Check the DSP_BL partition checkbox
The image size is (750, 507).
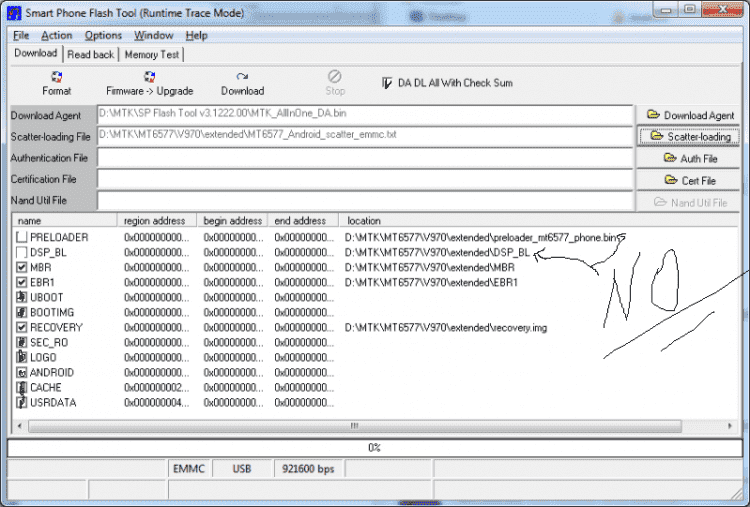(22, 253)
